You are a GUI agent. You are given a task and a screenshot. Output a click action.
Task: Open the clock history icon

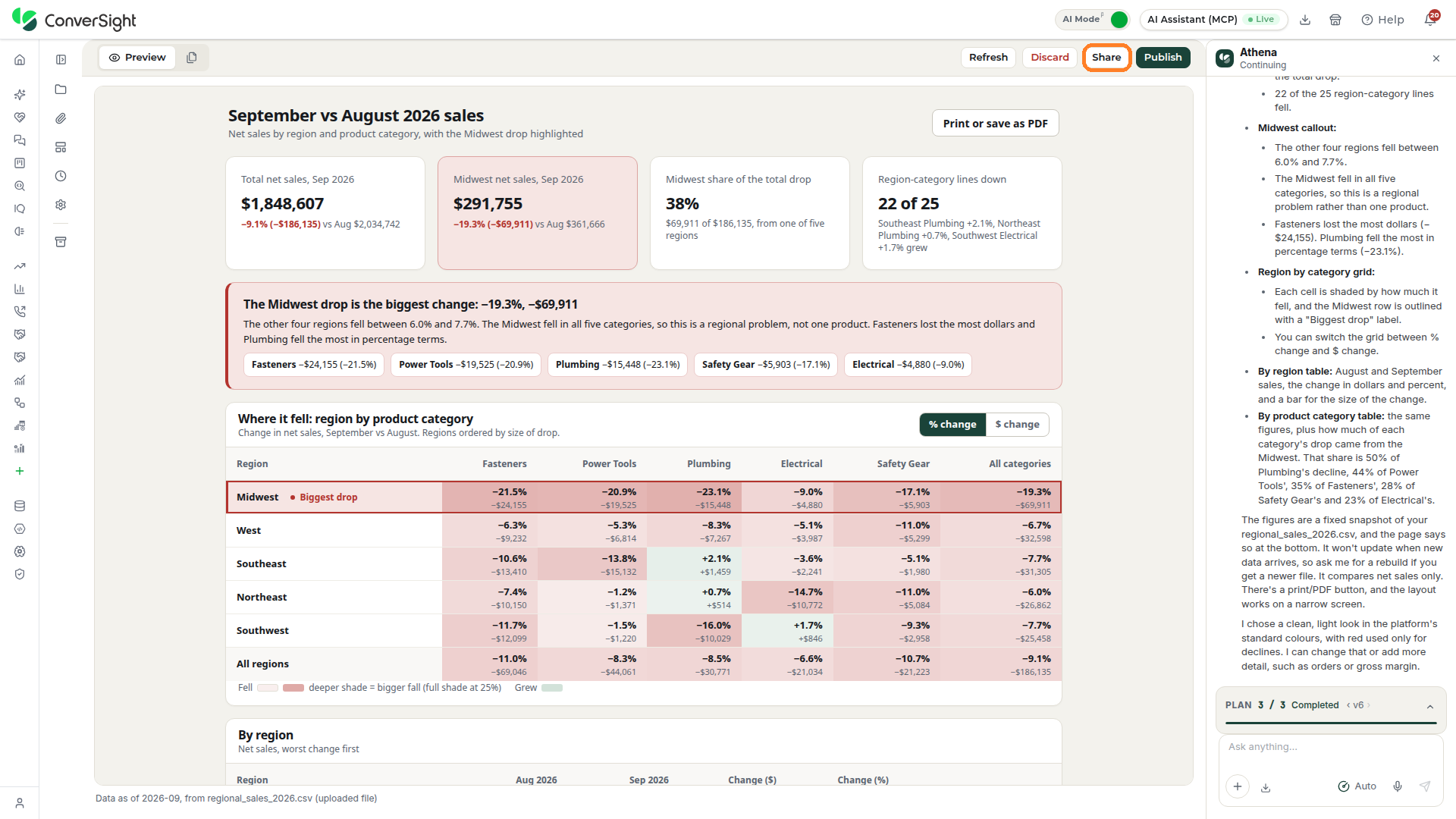point(61,176)
